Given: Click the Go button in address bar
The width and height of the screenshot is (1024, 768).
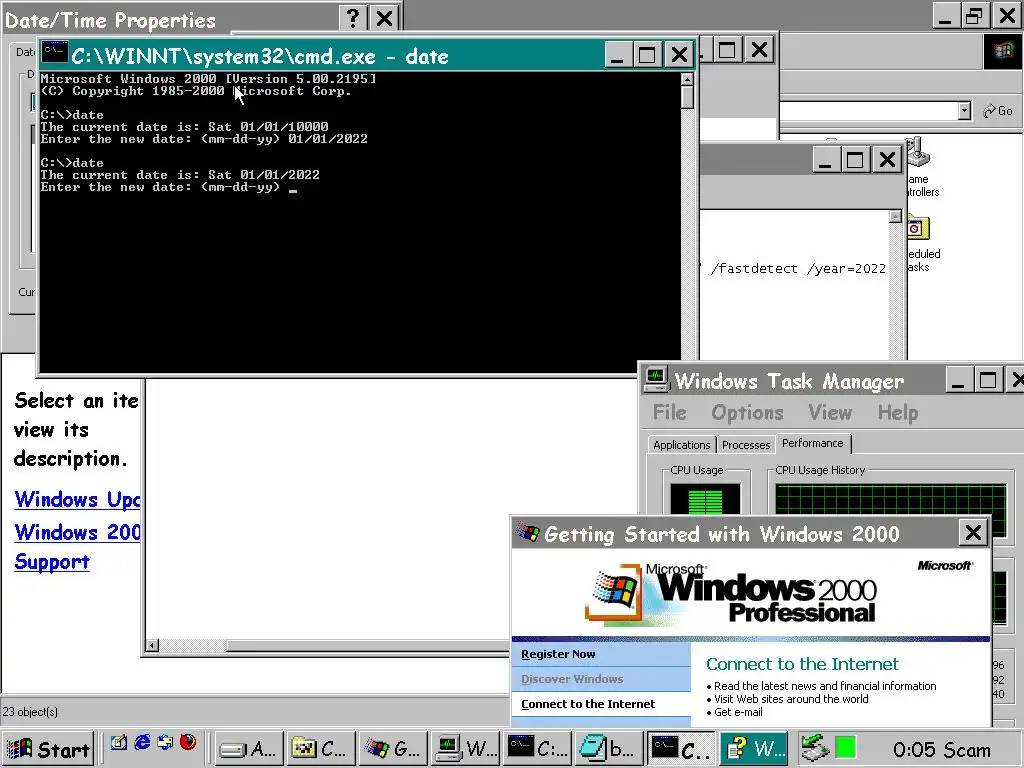Looking at the screenshot, I should [998, 111].
